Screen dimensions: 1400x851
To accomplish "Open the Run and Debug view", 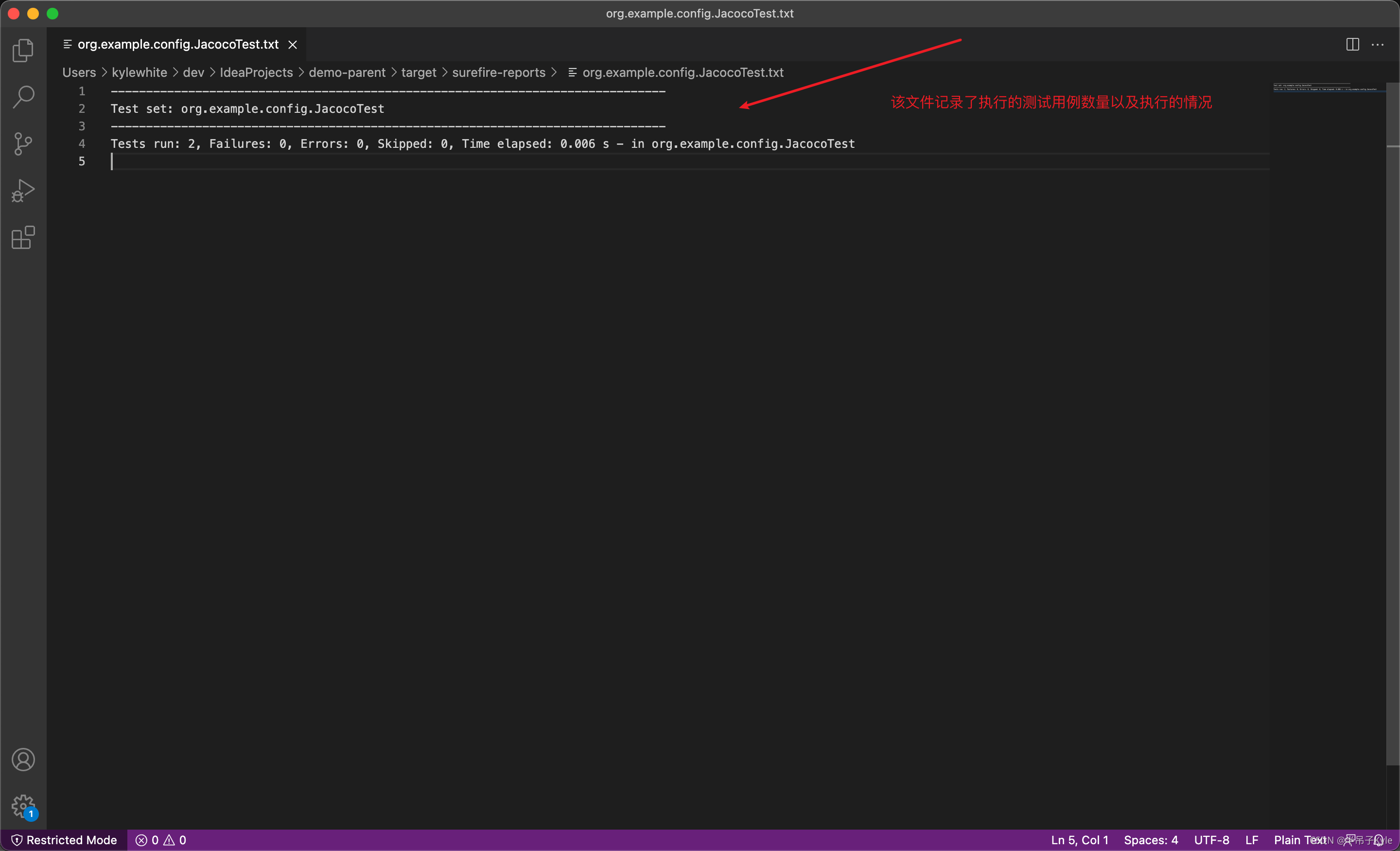I will (x=23, y=191).
